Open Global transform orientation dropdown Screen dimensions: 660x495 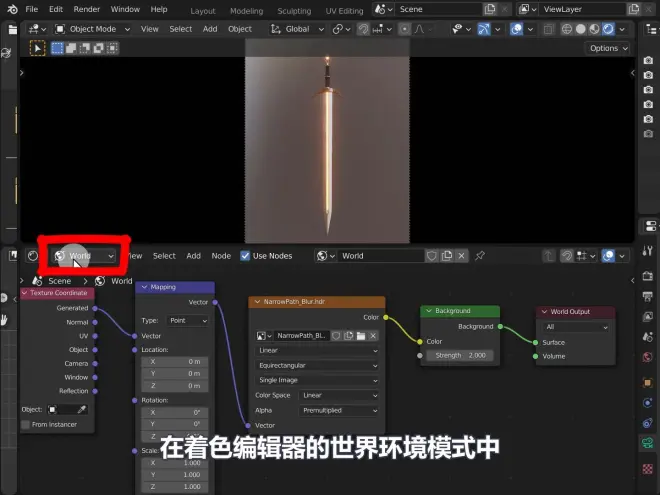(297, 29)
